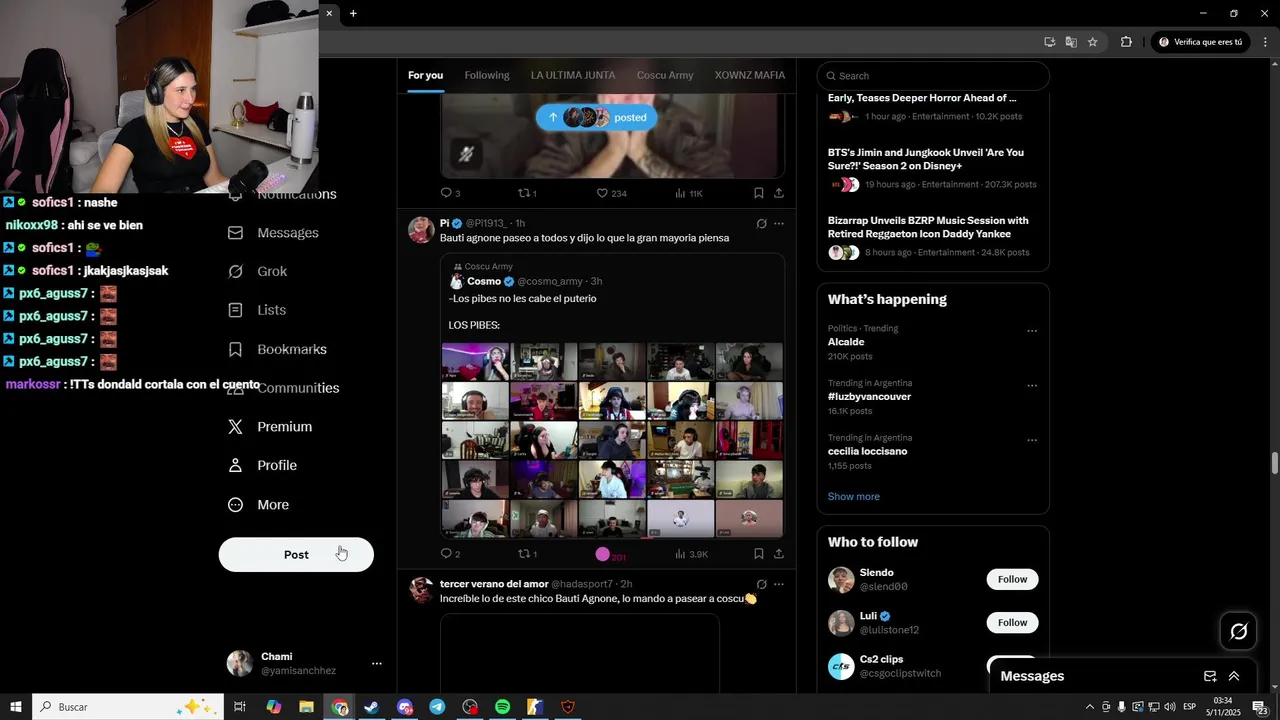Open Steam from the taskbar

(x=371, y=707)
